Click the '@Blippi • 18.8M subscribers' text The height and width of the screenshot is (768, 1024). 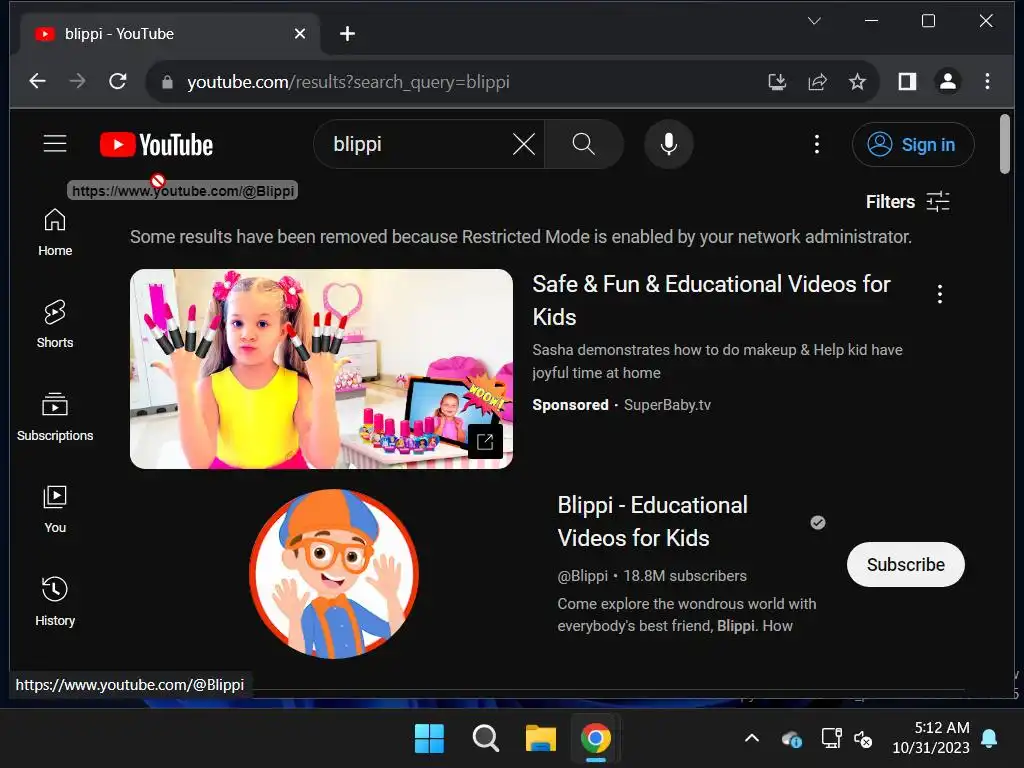pyautogui.click(x=652, y=576)
